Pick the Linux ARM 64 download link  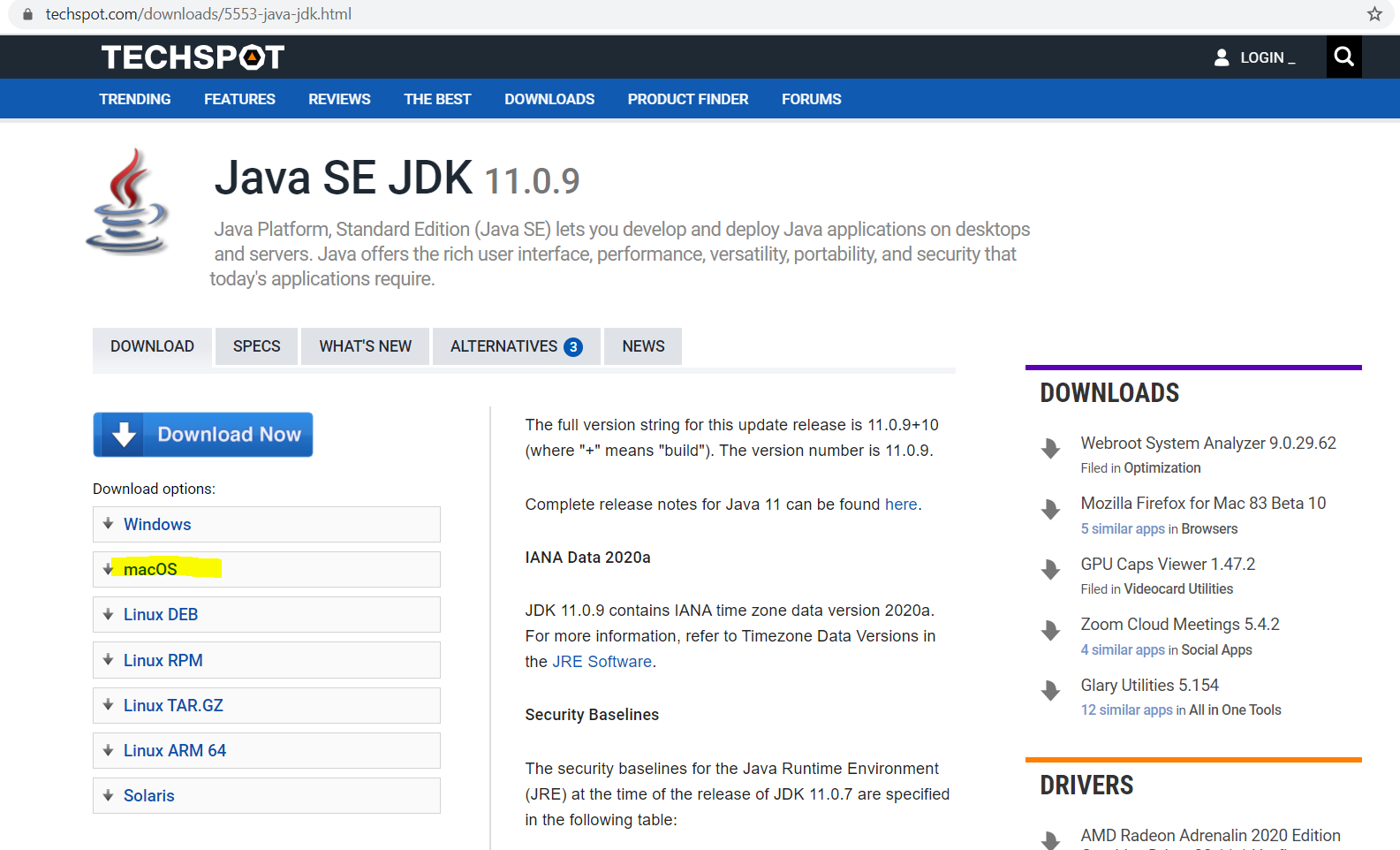[x=267, y=750]
